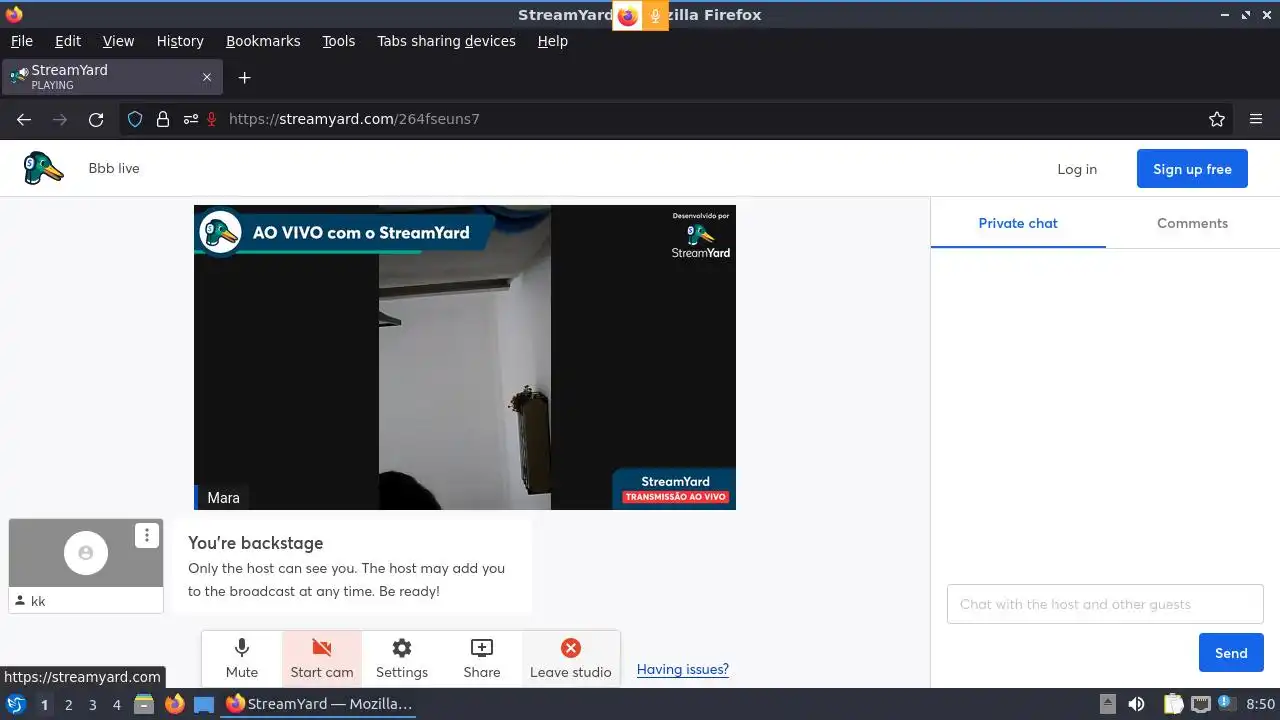
Task: Open the View menu
Action: pyautogui.click(x=118, y=41)
